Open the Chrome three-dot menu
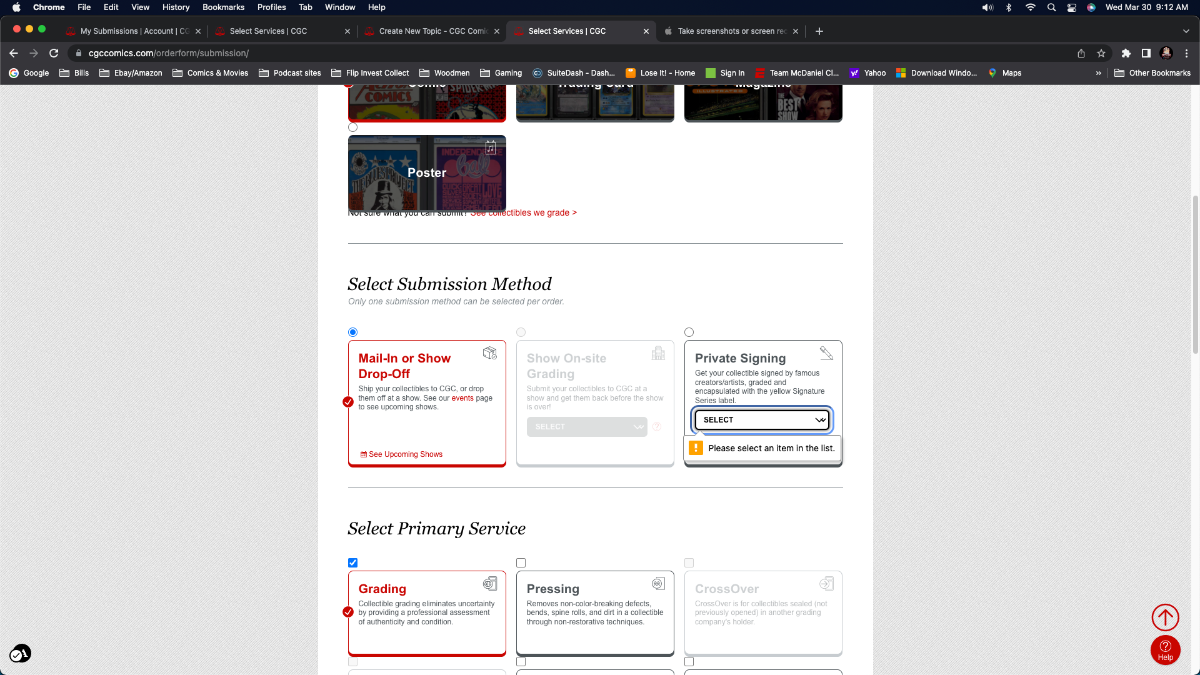The image size is (1200, 675). click(1186, 53)
